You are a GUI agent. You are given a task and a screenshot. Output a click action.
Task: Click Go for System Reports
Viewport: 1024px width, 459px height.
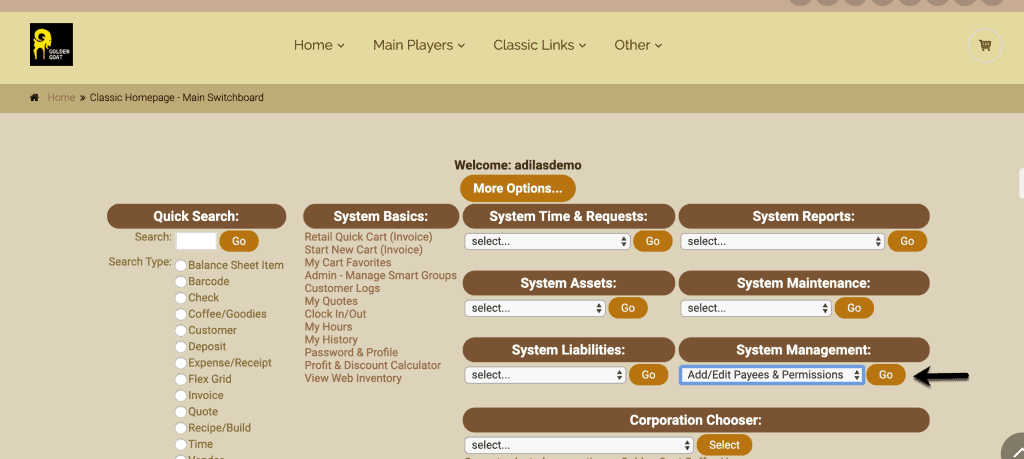907,241
